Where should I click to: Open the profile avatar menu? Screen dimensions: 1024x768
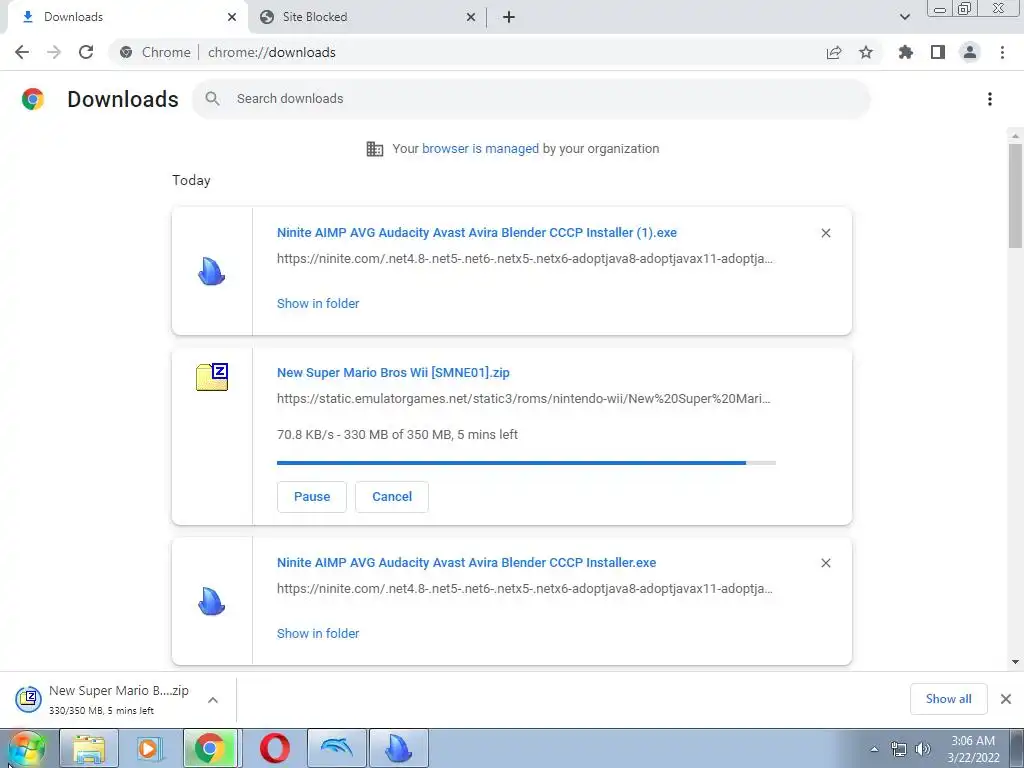tap(970, 52)
